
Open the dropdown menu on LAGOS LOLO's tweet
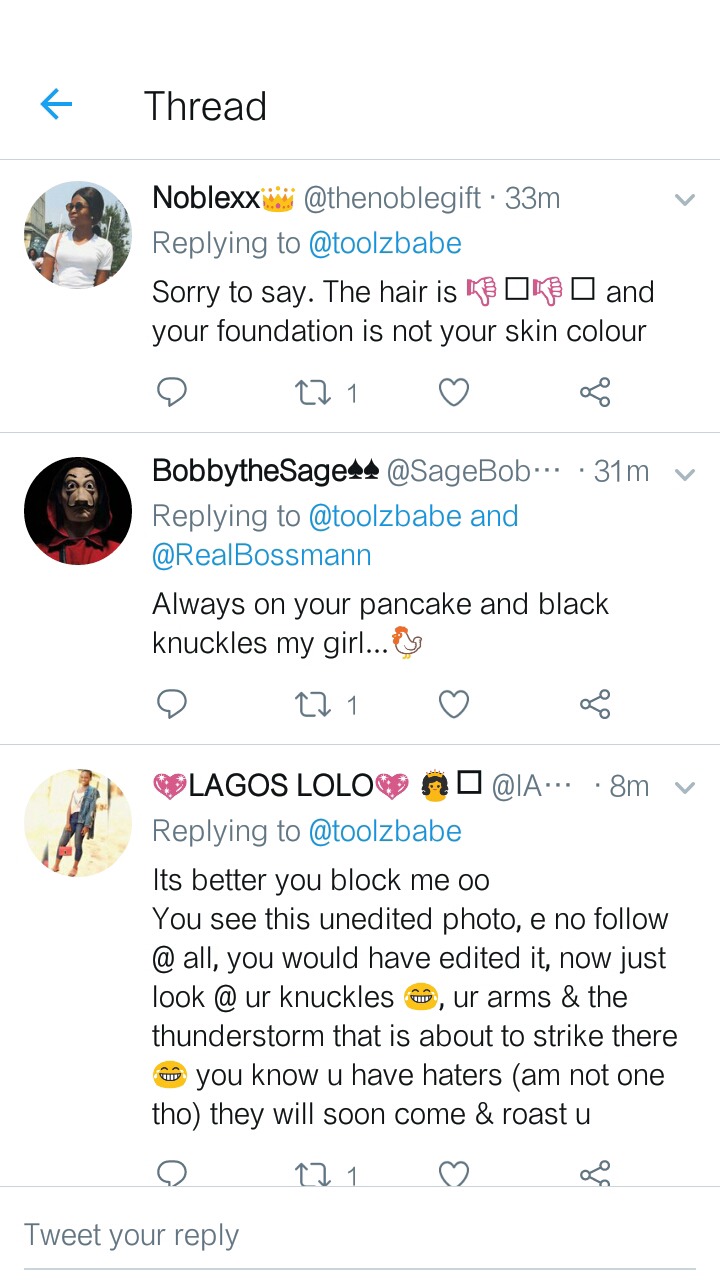tap(684, 788)
